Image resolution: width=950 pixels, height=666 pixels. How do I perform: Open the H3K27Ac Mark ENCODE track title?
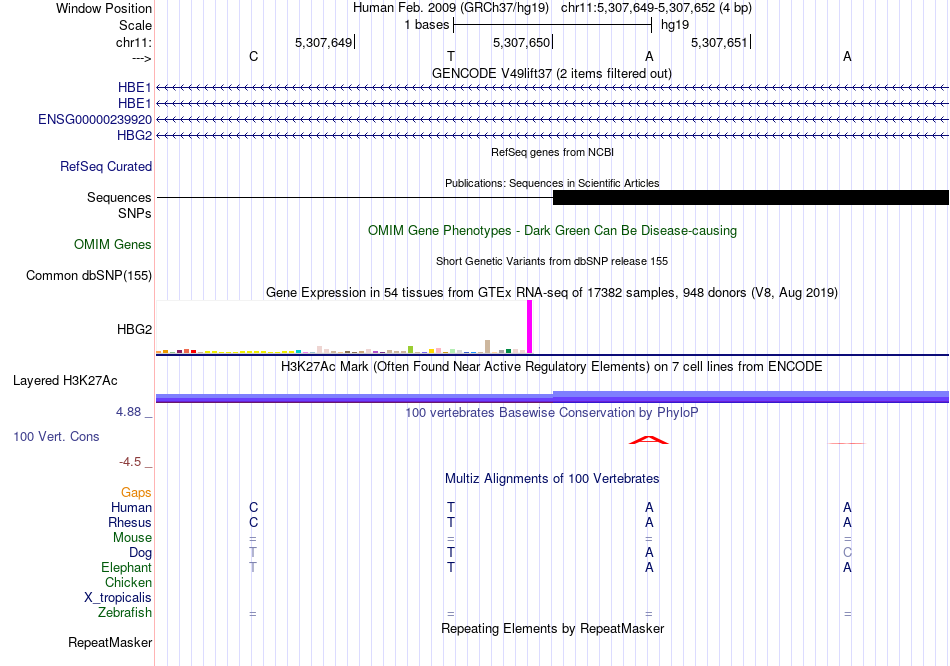coord(551,367)
